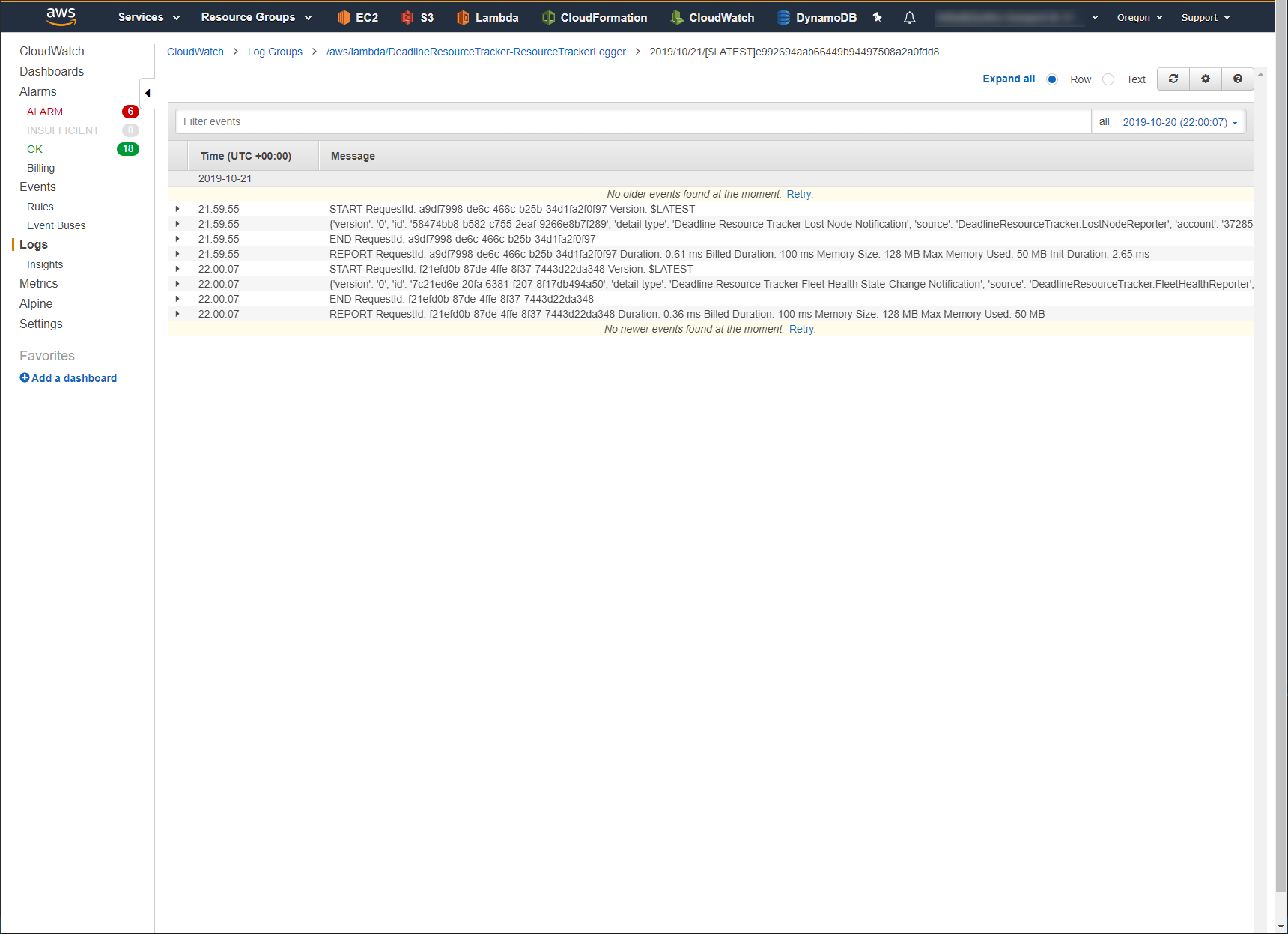Open Logs in the sidebar
This screenshot has height=934, width=1288.
(34, 244)
